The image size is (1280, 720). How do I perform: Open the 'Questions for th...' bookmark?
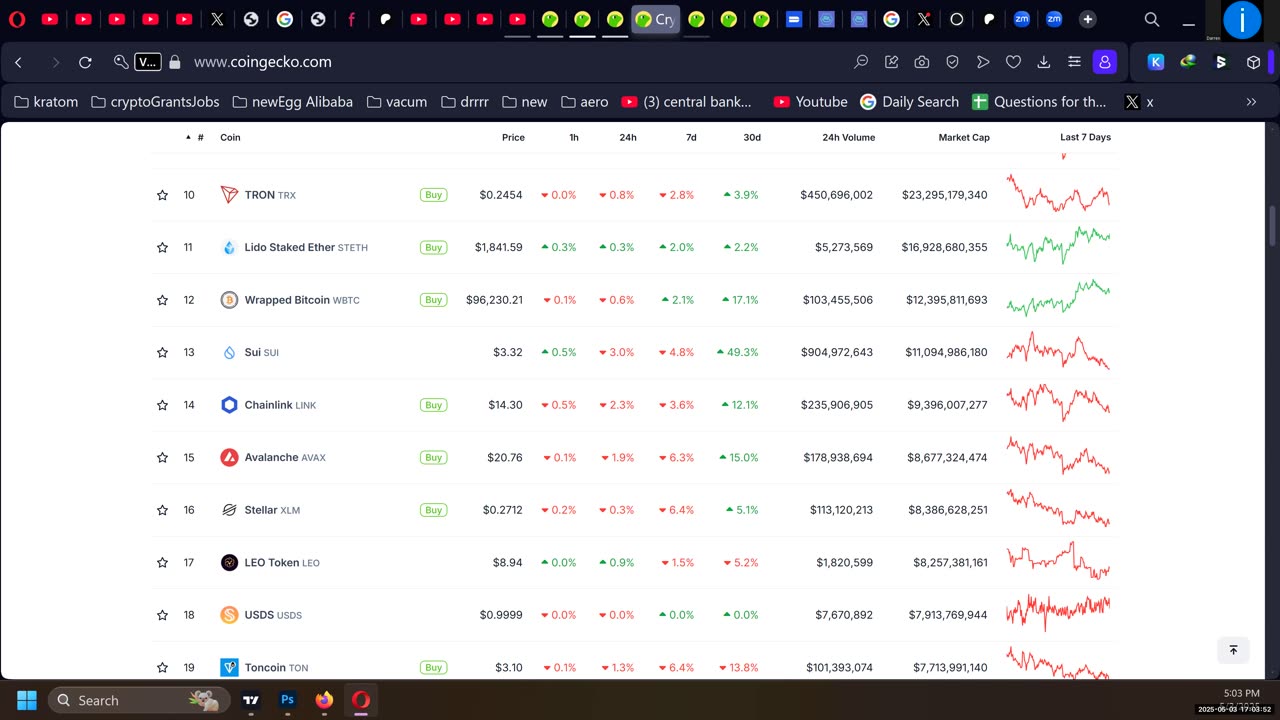[x=1039, y=102]
